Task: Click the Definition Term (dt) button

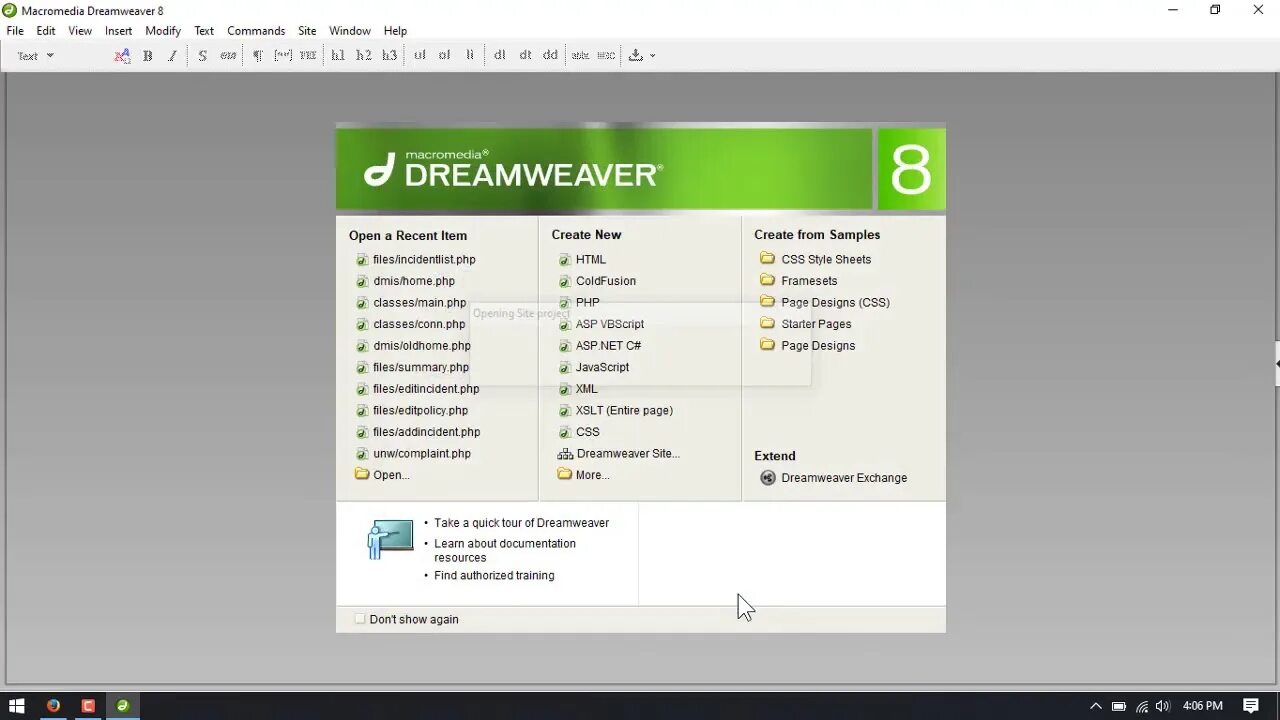Action: click(x=525, y=56)
